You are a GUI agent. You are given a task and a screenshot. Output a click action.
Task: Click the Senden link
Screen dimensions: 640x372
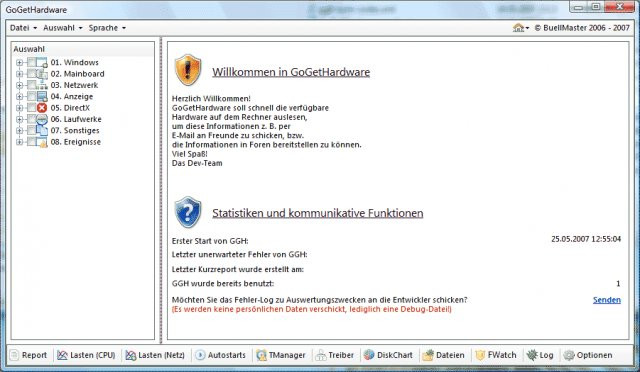(607, 300)
